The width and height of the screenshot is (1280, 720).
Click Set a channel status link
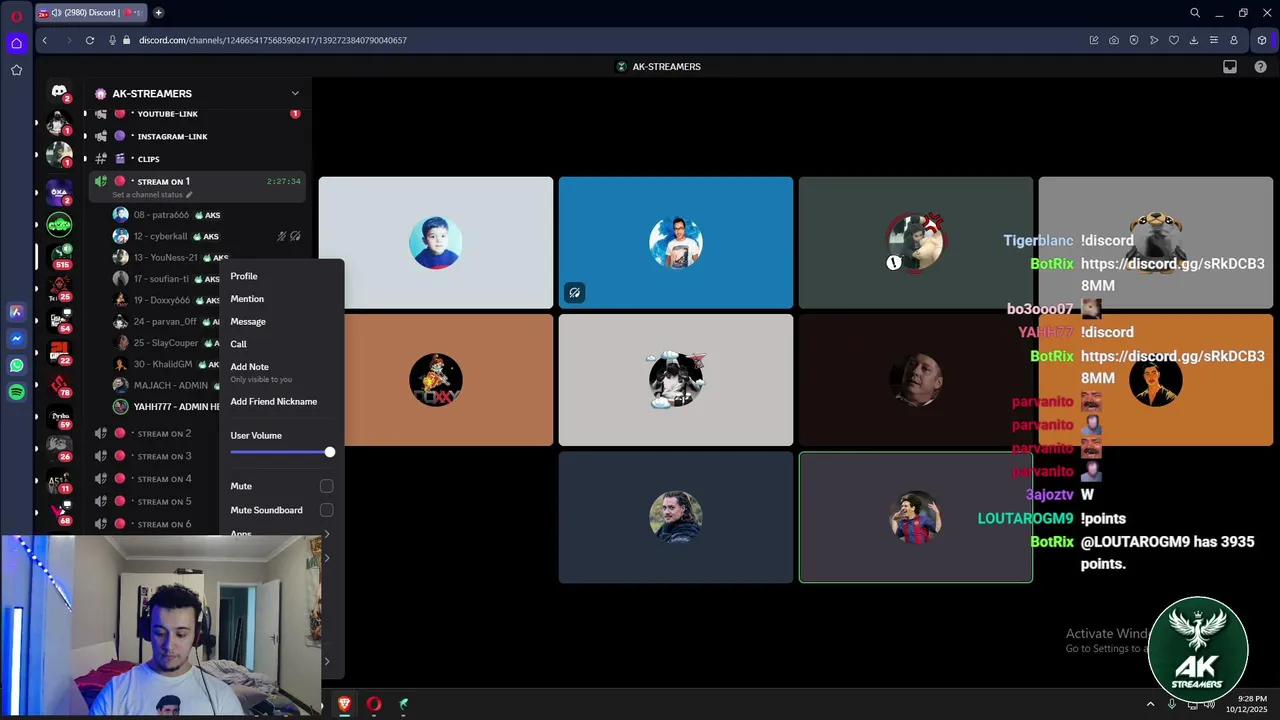(148, 195)
